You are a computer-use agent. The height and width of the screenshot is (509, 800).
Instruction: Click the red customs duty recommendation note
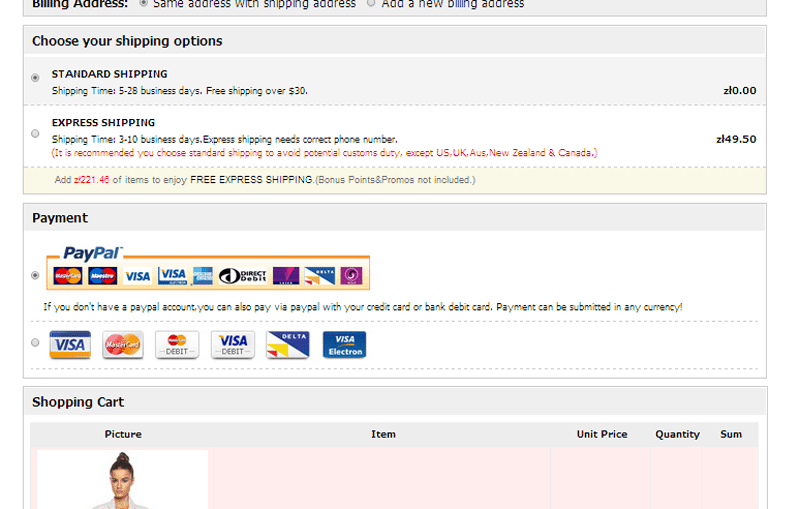pos(324,152)
